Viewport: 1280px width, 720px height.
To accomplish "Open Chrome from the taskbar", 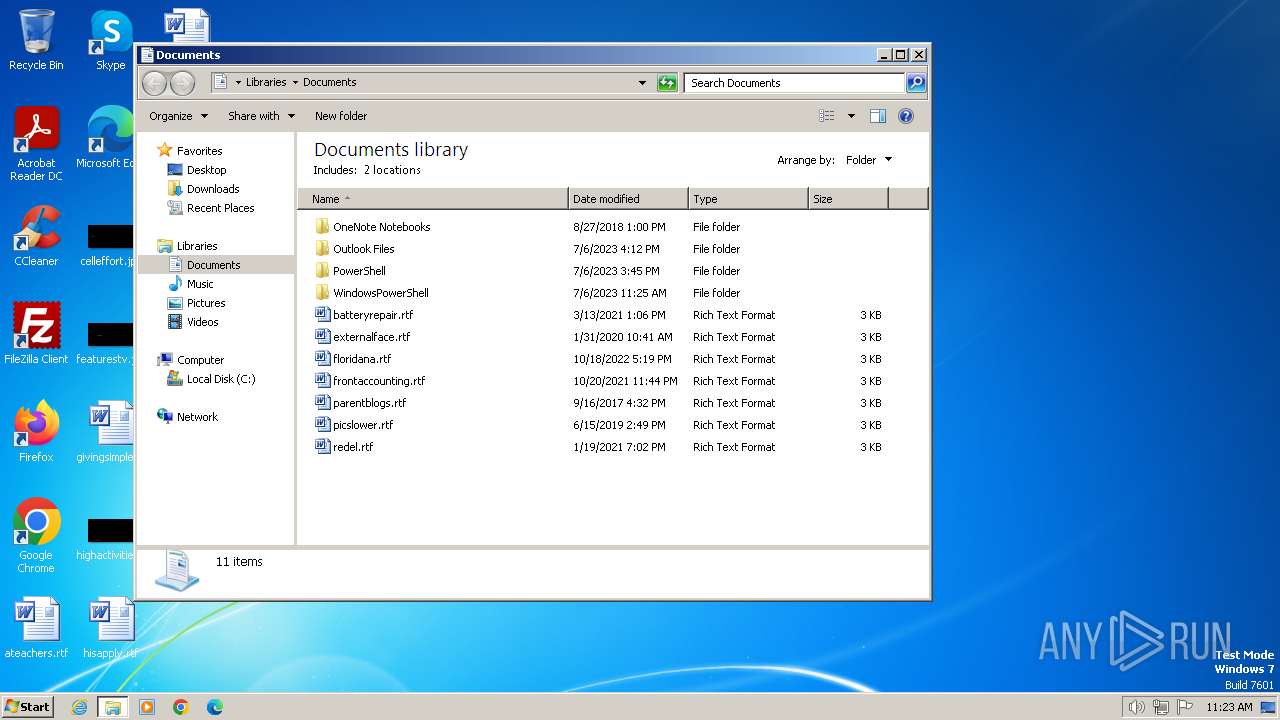I will point(181,707).
